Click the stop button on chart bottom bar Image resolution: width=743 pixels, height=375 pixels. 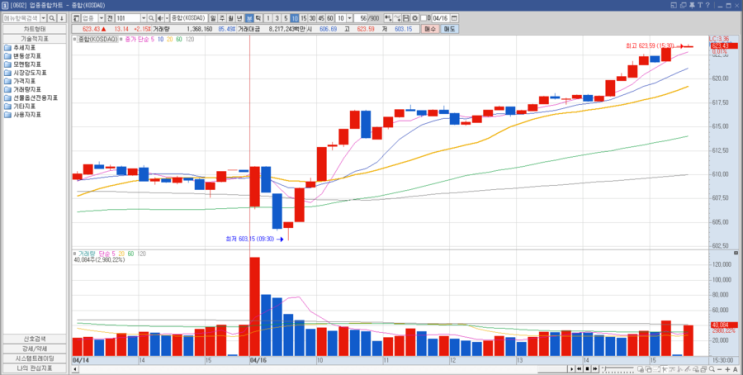pyautogui.click(x=587, y=369)
